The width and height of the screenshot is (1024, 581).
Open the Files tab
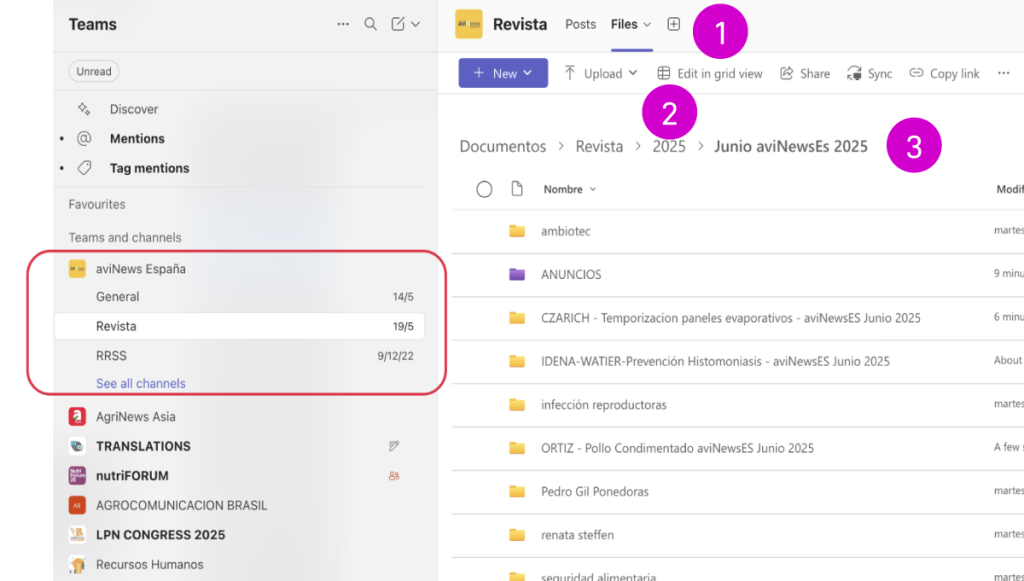point(624,24)
